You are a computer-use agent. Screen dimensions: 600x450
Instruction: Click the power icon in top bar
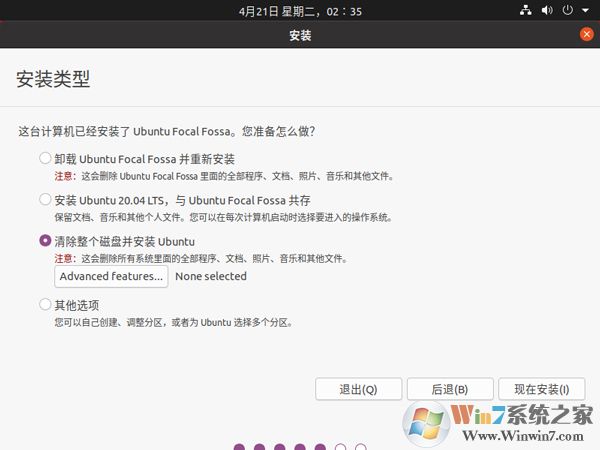click(567, 10)
